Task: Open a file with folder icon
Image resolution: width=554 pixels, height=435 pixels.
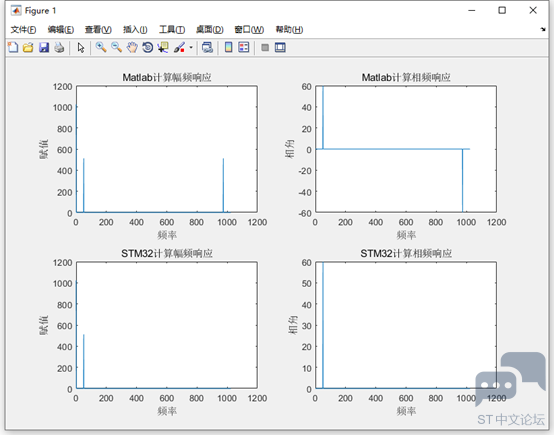Action: point(28,47)
